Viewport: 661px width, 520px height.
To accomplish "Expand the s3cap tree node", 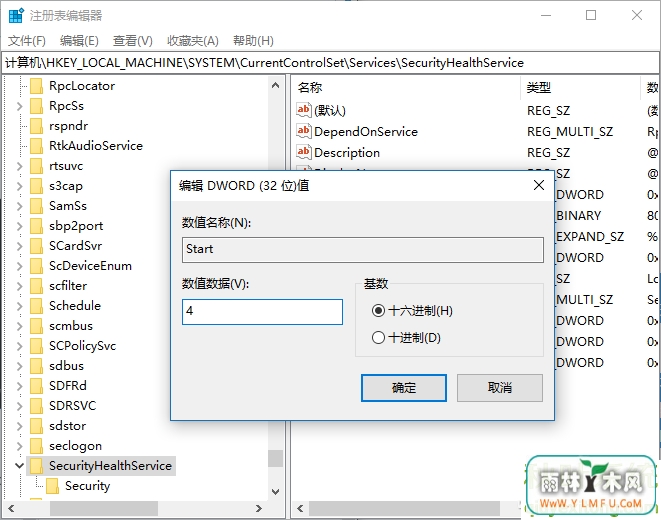I will 19,186.
